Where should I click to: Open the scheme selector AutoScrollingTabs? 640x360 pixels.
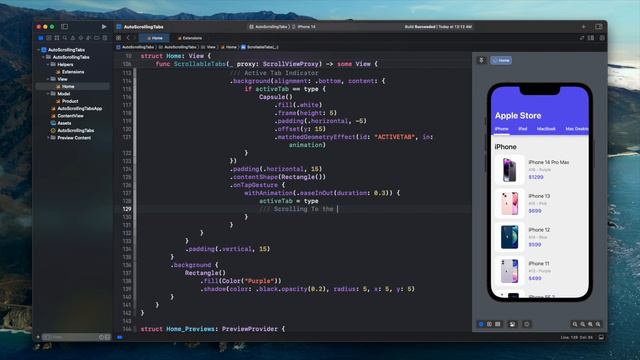pos(268,27)
